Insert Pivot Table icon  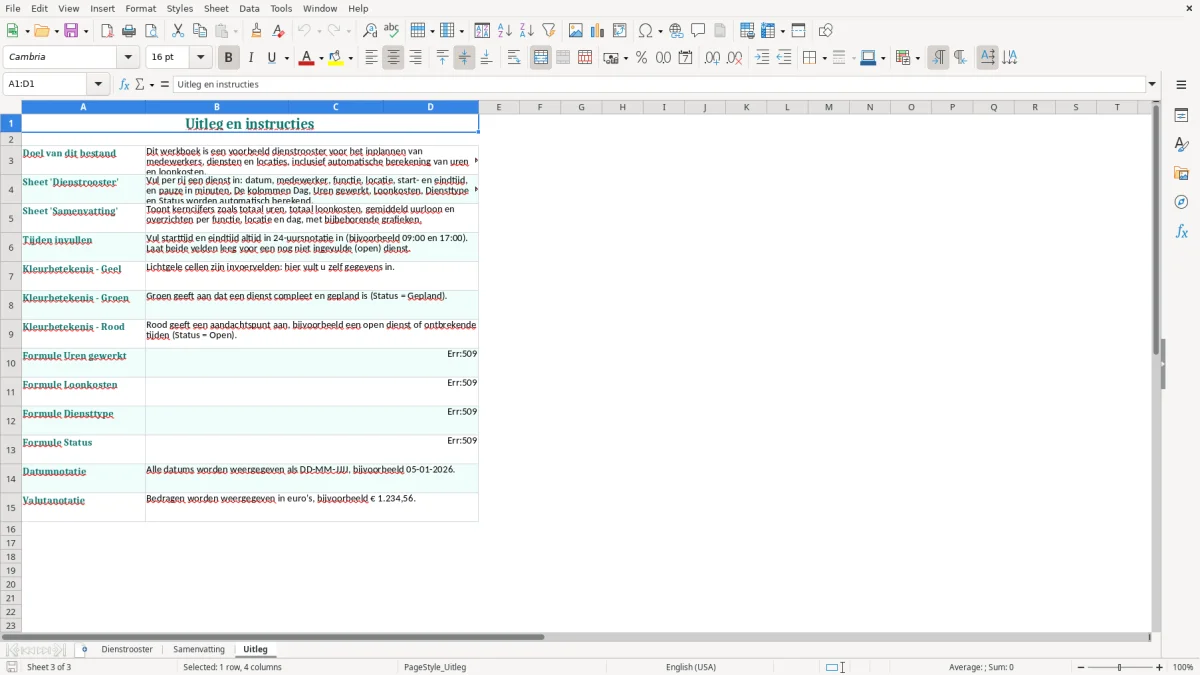click(619, 31)
